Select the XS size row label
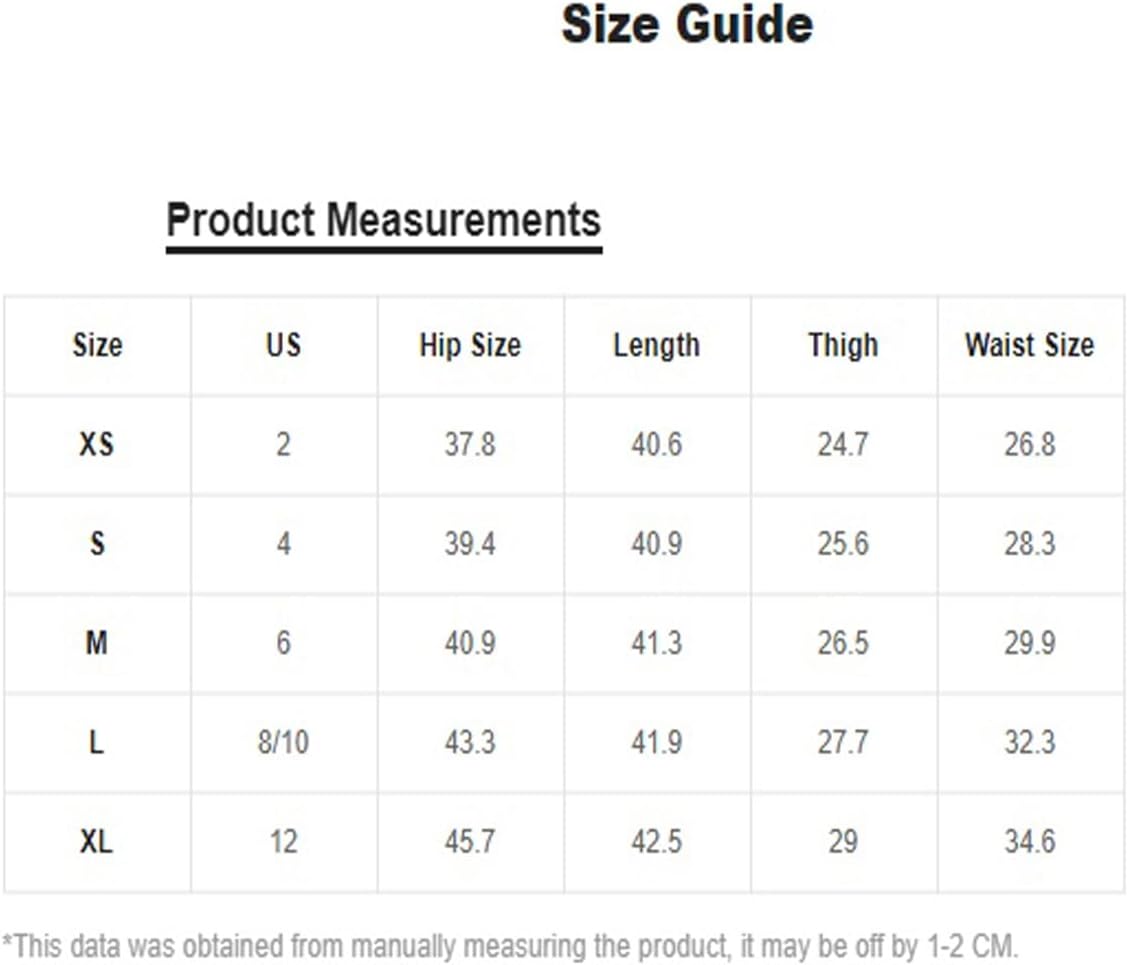Image resolution: width=1128 pixels, height=965 pixels. coord(96,445)
